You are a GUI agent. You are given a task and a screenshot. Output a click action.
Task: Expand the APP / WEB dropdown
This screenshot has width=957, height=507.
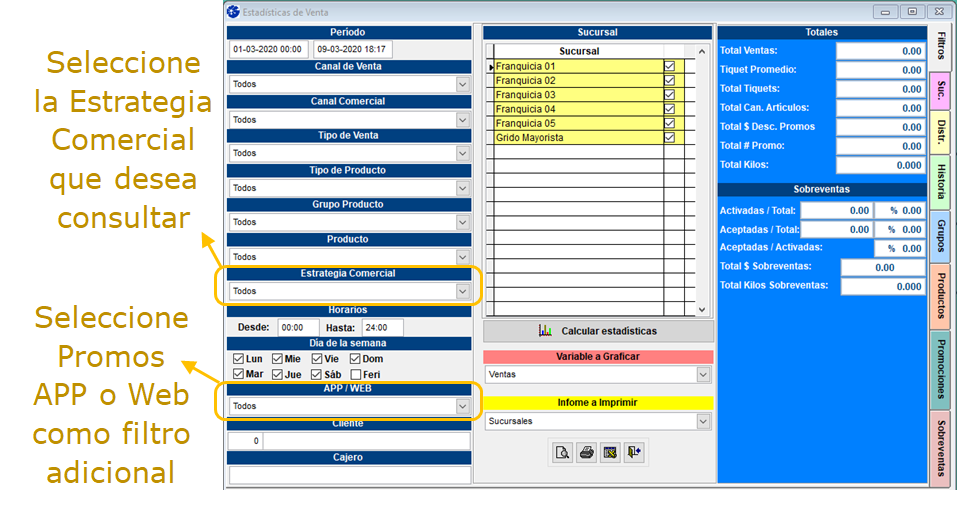(x=462, y=407)
